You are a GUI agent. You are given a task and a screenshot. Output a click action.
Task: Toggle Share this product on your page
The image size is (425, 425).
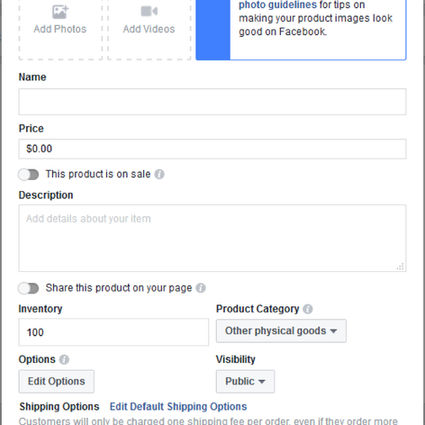(29, 288)
